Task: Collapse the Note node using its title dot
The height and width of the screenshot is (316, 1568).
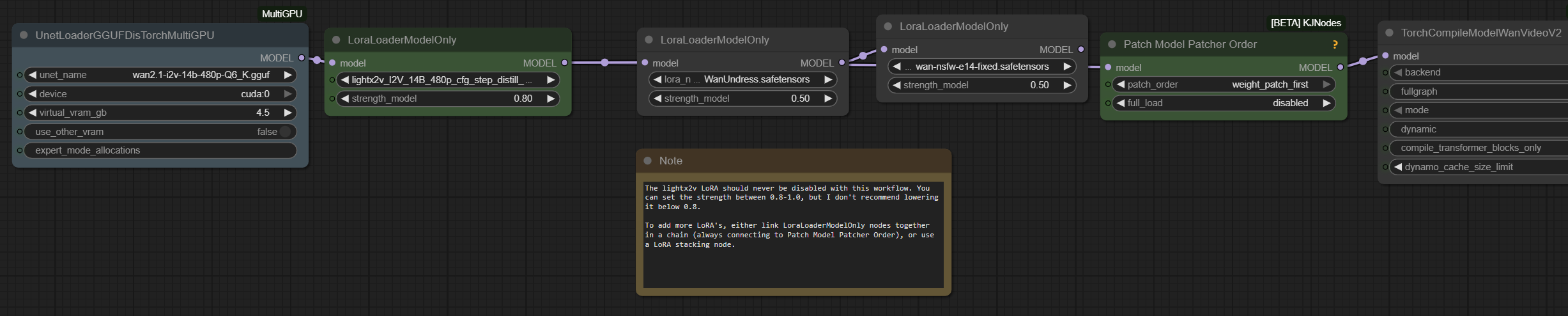Action: 647,161
